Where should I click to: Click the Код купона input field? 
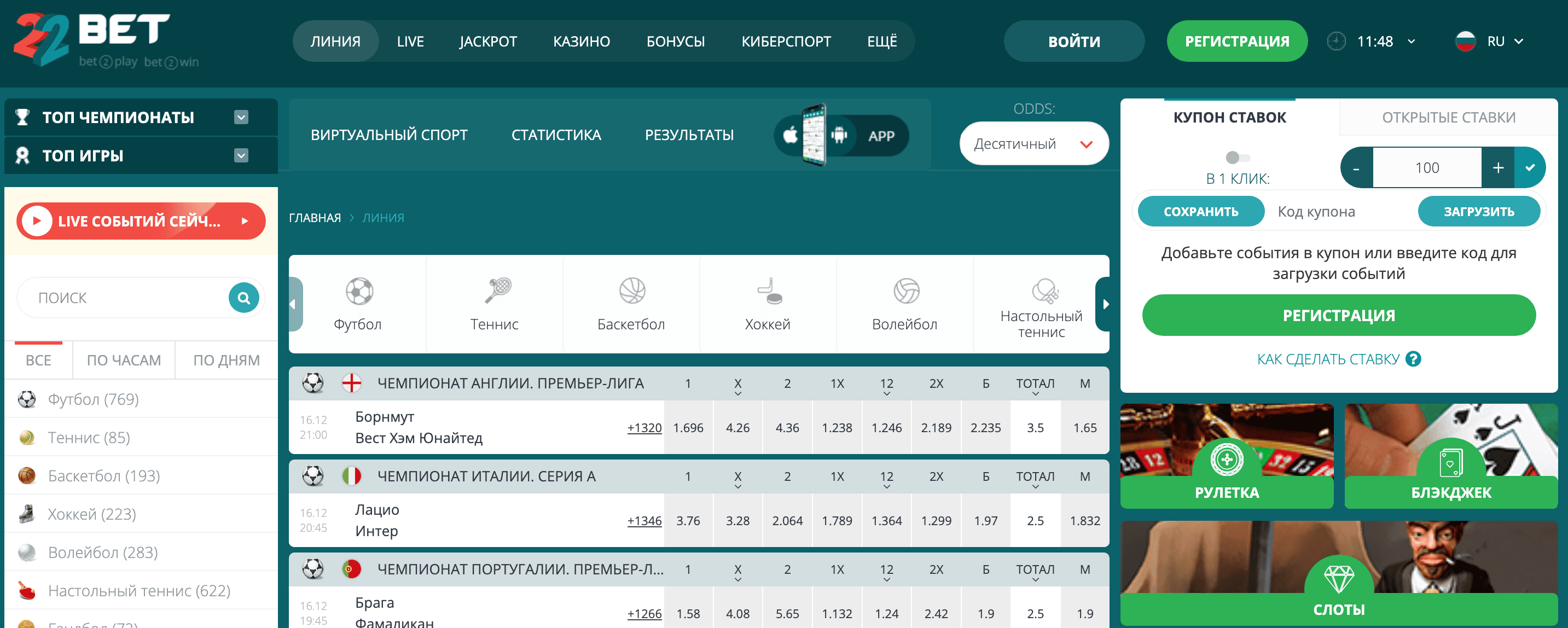tap(1341, 212)
